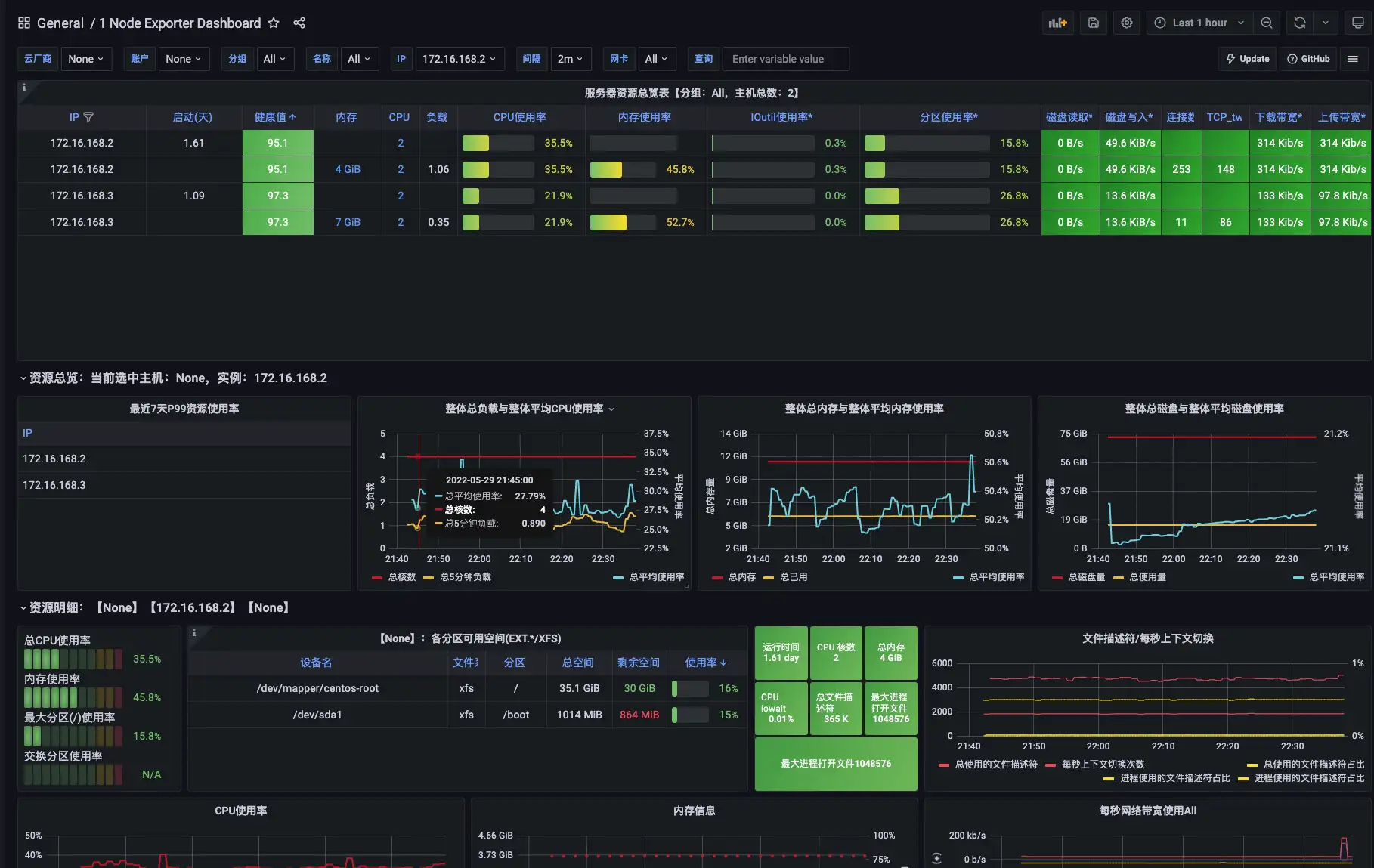1374x868 pixels.
Task: Click the 7 GiB memory link
Action: [x=348, y=222]
